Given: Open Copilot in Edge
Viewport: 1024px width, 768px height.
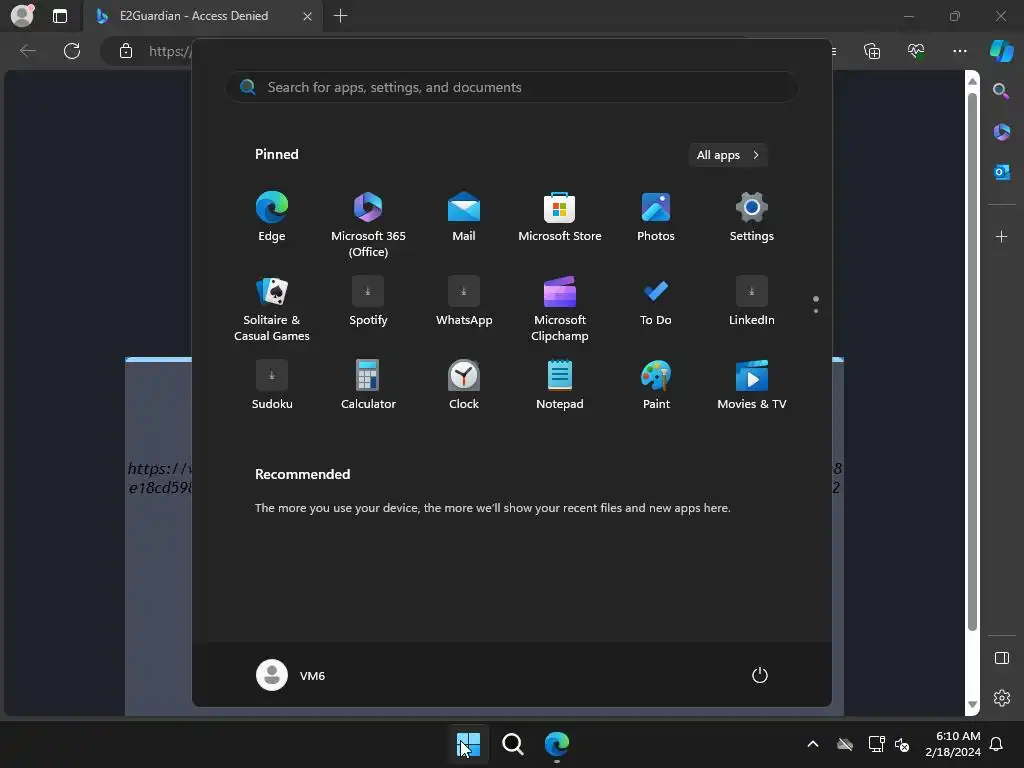Looking at the screenshot, I should tap(1001, 51).
